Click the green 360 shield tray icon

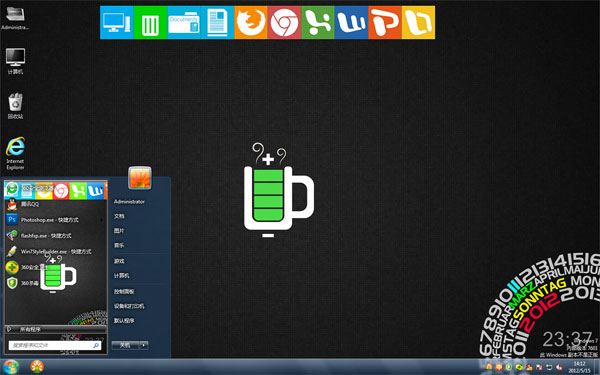509,367
